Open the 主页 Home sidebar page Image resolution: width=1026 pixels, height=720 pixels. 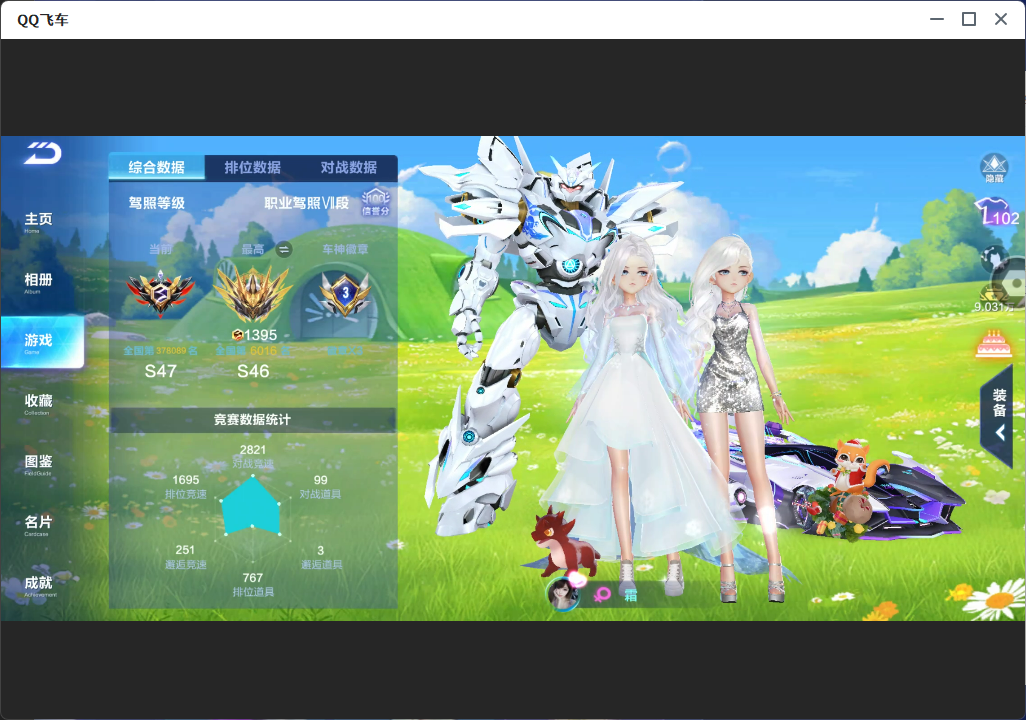coord(38,222)
